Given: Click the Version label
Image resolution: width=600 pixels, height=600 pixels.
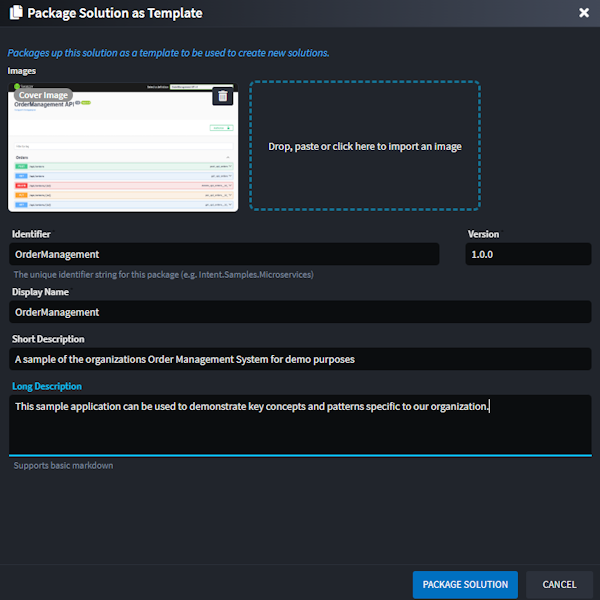Looking at the screenshot, I should click(x=483, y=234).
